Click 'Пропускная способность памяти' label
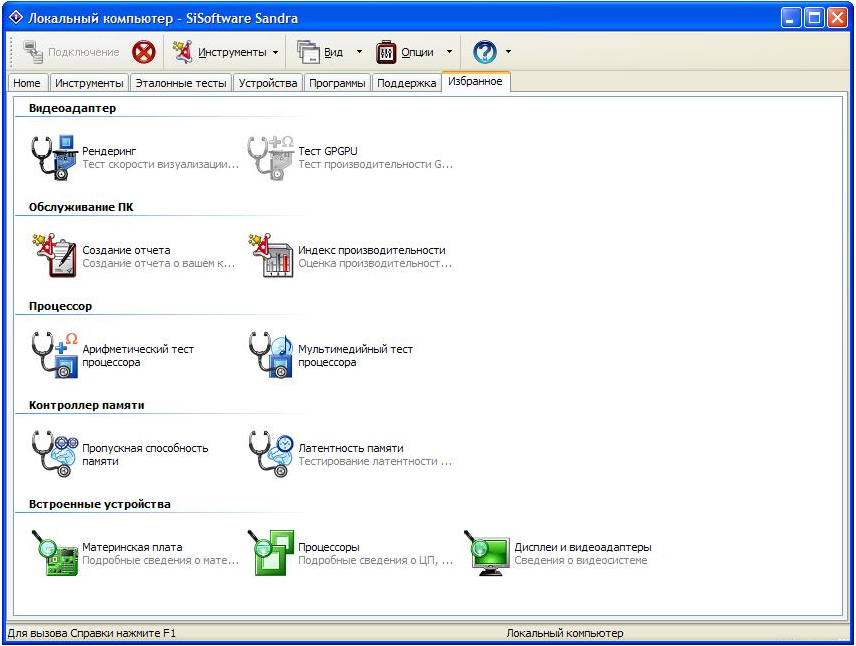The image size is (856, 646). (145, 454)
